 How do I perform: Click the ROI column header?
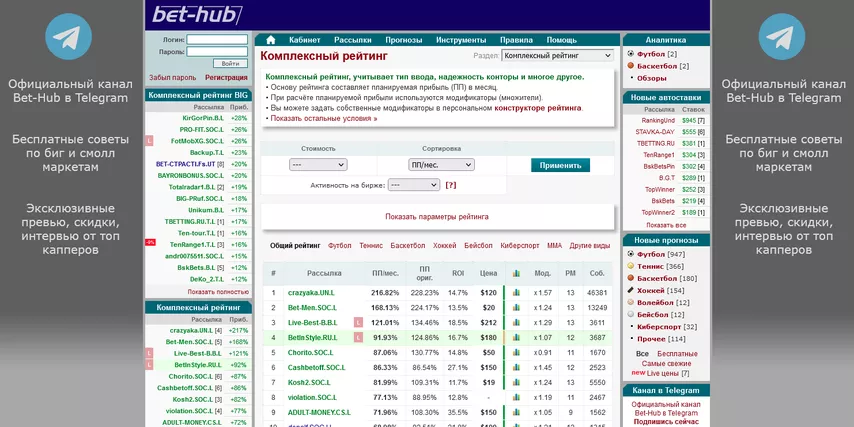[458, 273]
